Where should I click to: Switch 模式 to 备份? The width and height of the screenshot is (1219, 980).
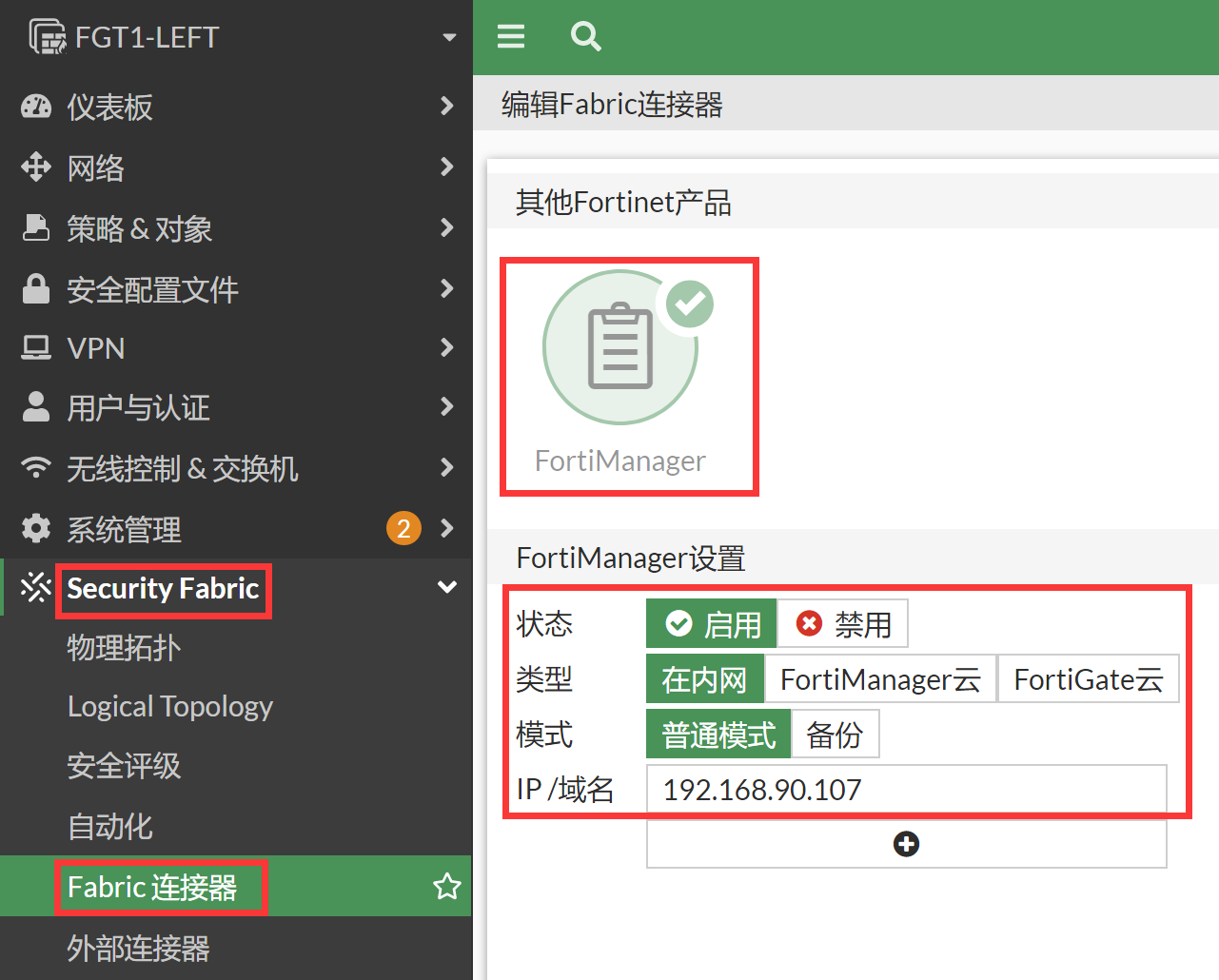(x=835, y=735)
